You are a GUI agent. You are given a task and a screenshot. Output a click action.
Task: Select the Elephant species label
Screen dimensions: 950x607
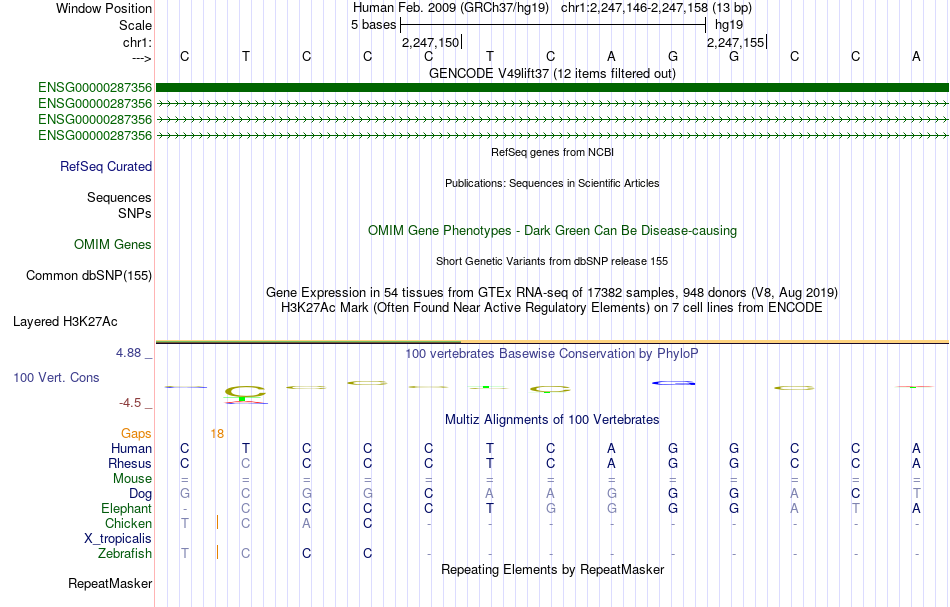126,508
